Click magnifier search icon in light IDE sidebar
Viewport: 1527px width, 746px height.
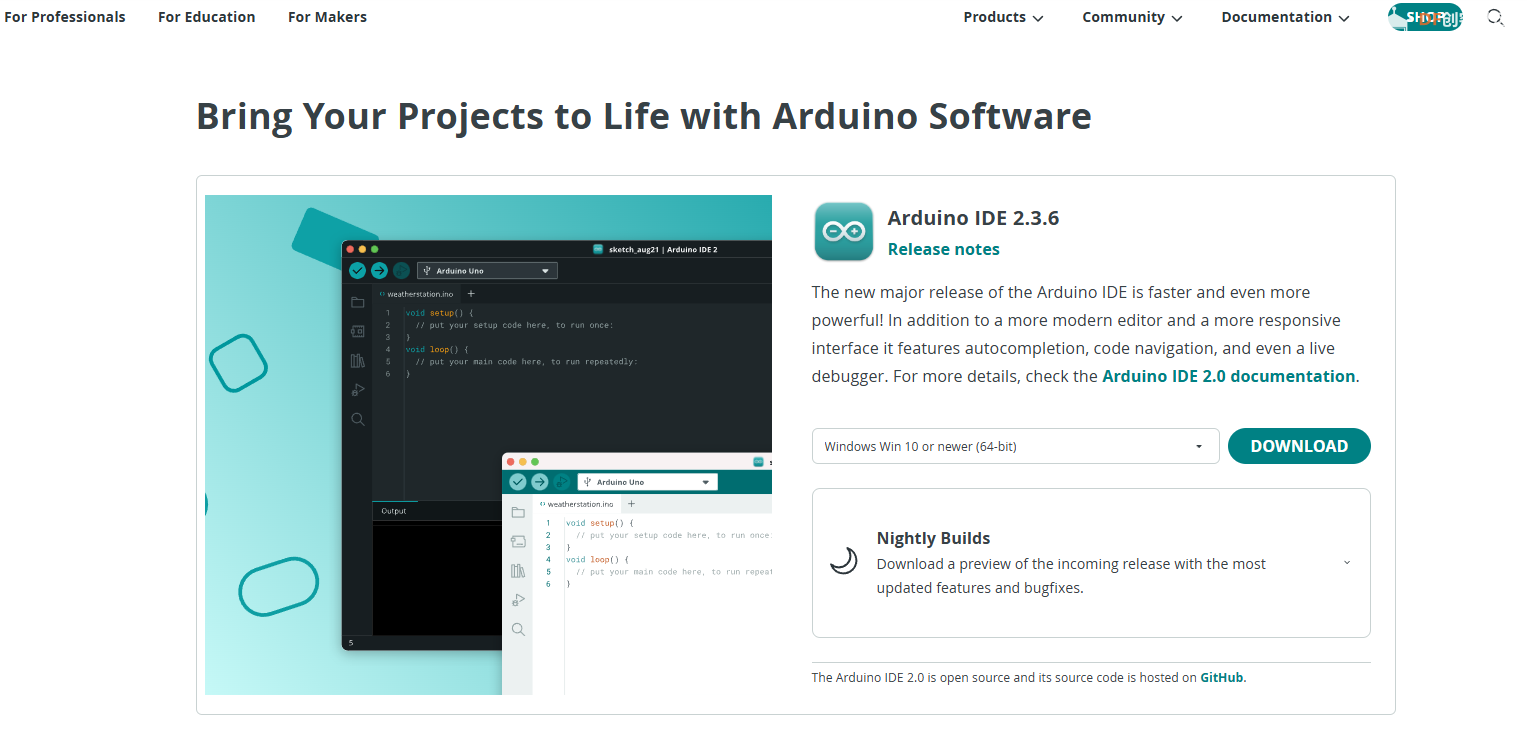518,629
